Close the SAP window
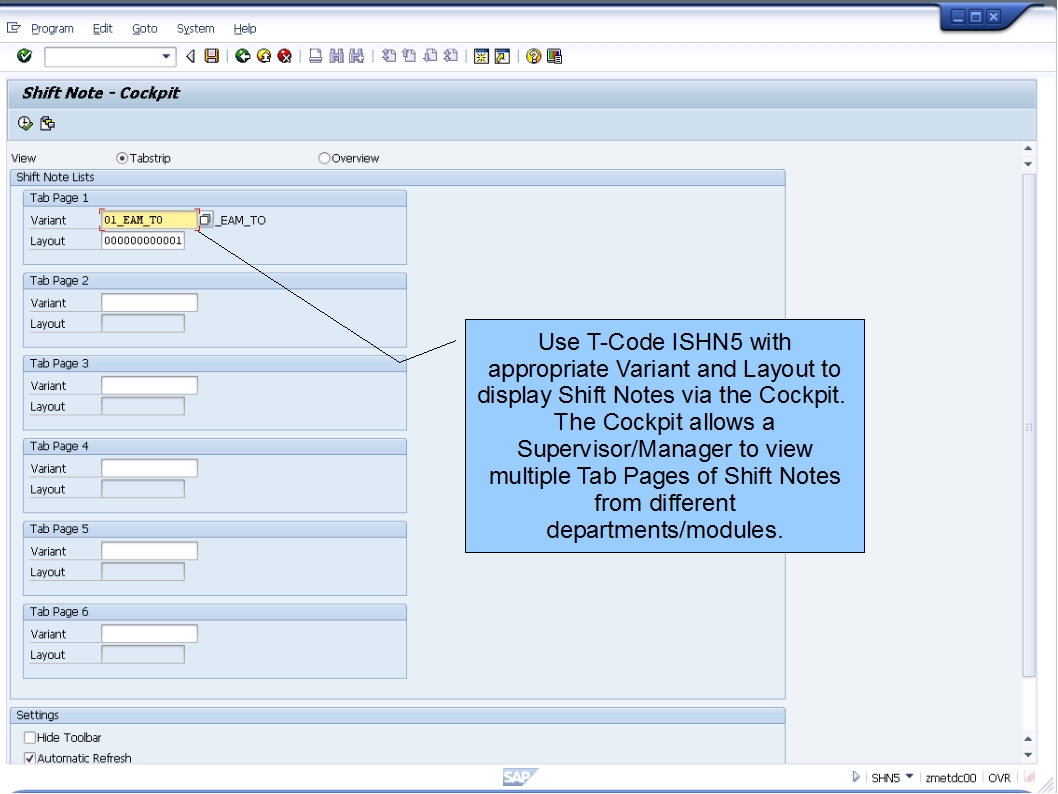The height and width of the screenshot is (794, 1058). [x=993, y=17]
